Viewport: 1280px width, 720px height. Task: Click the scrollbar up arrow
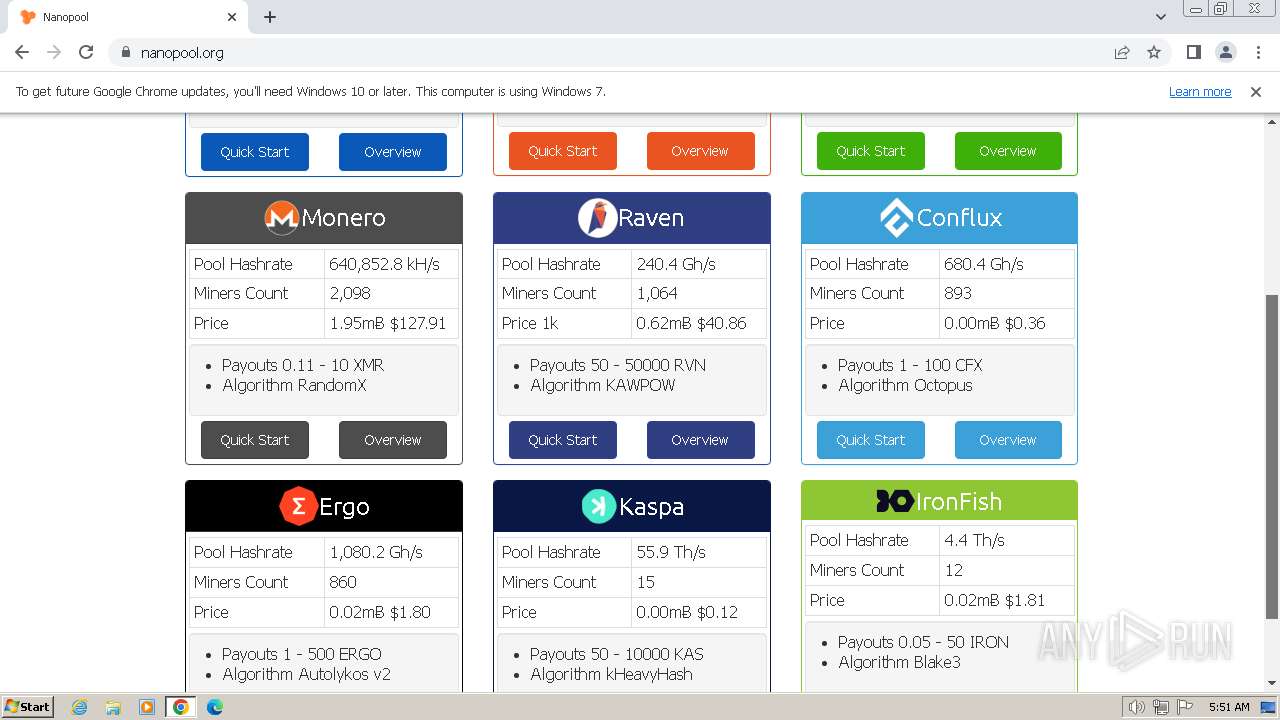tap(1272, 121)
